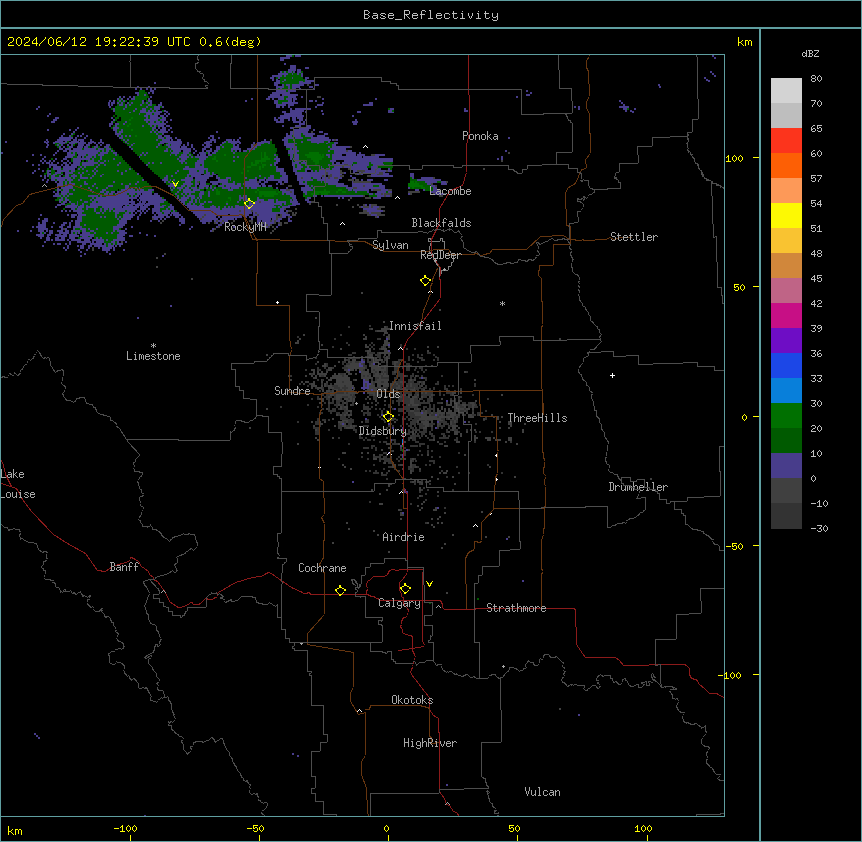Select the Okotoks label

[412, 700]
